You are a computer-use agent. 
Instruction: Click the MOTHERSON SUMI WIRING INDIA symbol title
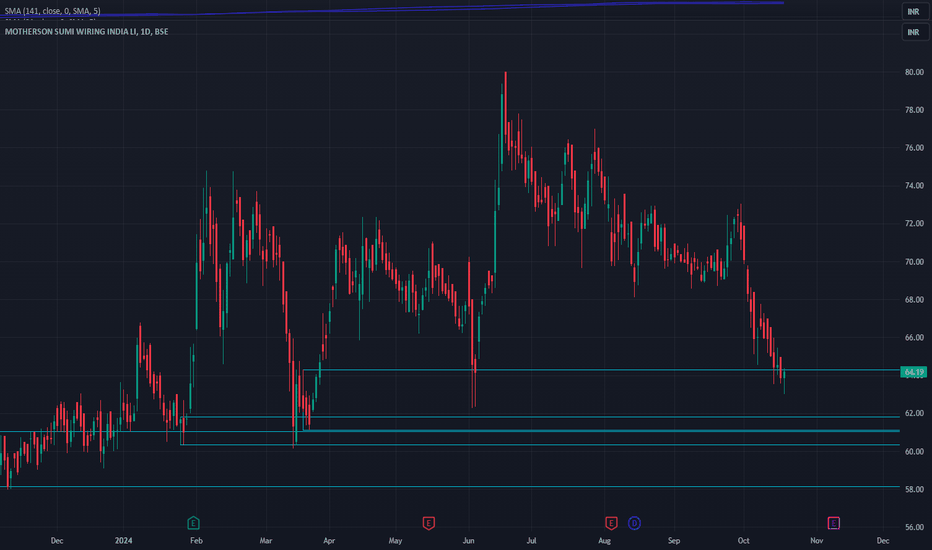[x=86, y=32]
